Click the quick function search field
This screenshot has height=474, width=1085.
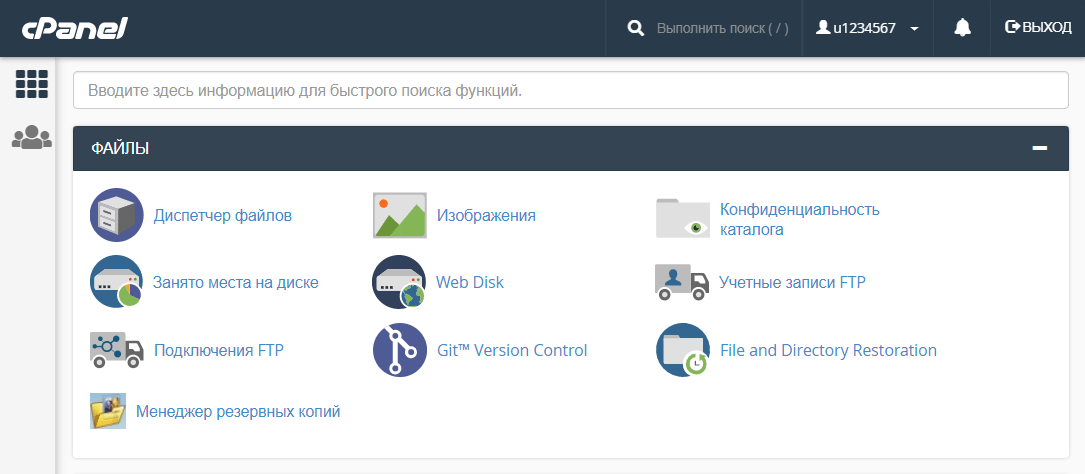point(570,90)
